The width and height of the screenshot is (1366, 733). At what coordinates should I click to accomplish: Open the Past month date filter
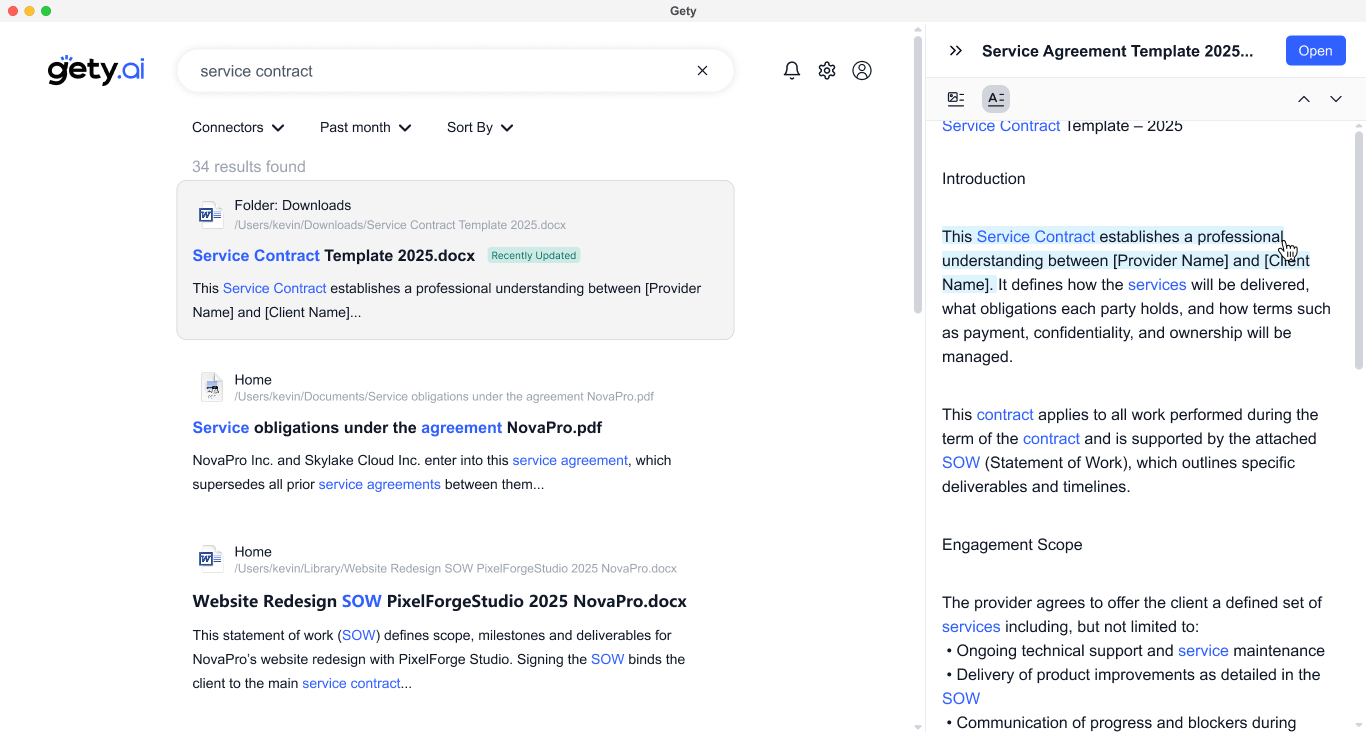(365, 128)
